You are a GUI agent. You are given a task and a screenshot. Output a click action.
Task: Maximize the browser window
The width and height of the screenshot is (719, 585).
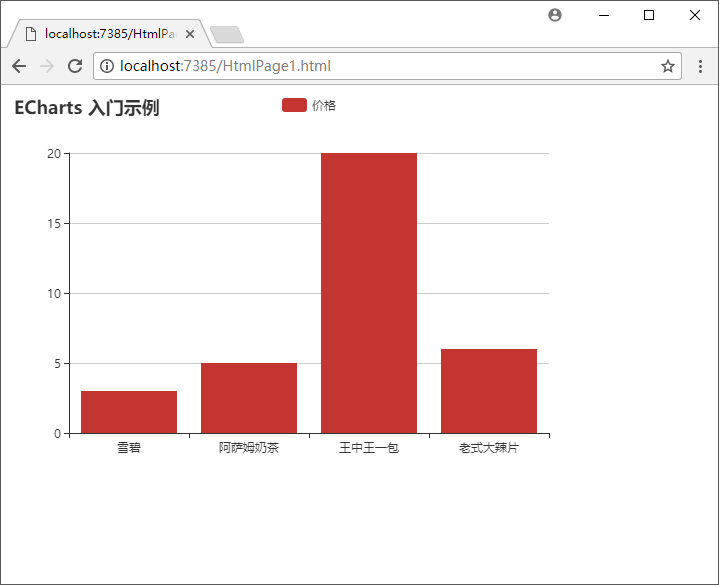point(649,15)
